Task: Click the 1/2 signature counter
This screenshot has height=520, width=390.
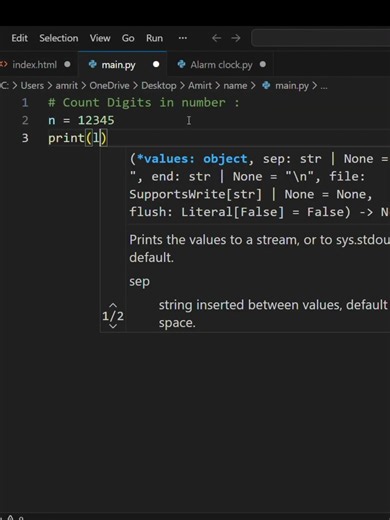Action: pos(113,316)
